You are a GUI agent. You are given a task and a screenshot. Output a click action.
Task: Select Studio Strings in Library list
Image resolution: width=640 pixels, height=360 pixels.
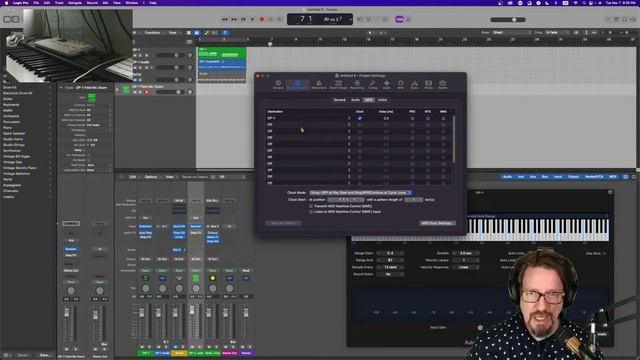pyautogui.click(x=14, y=145)
